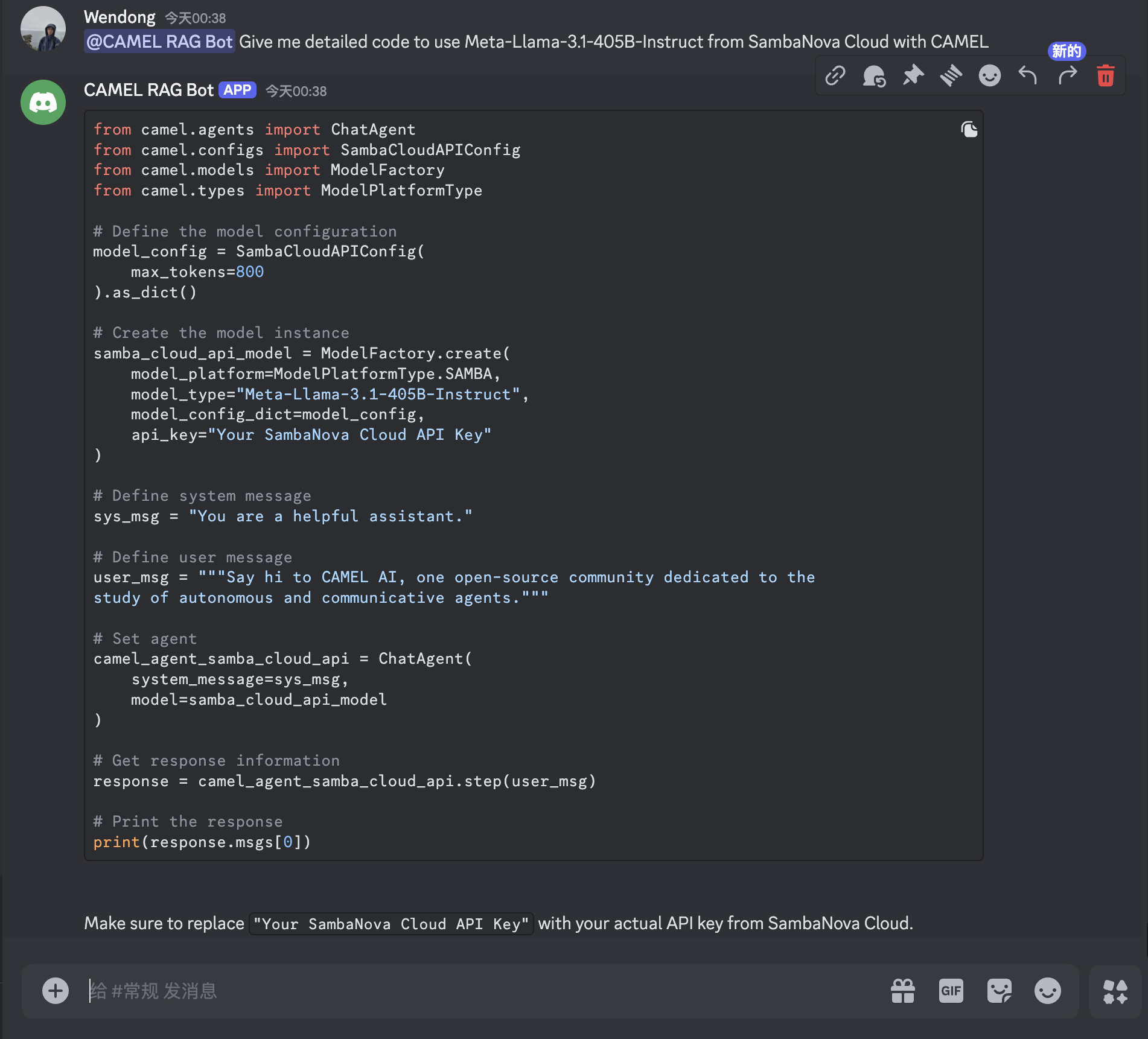
Task: Click the line api_key="Your SambaNova Cloud API Key"
Action: tap(311, 434)
